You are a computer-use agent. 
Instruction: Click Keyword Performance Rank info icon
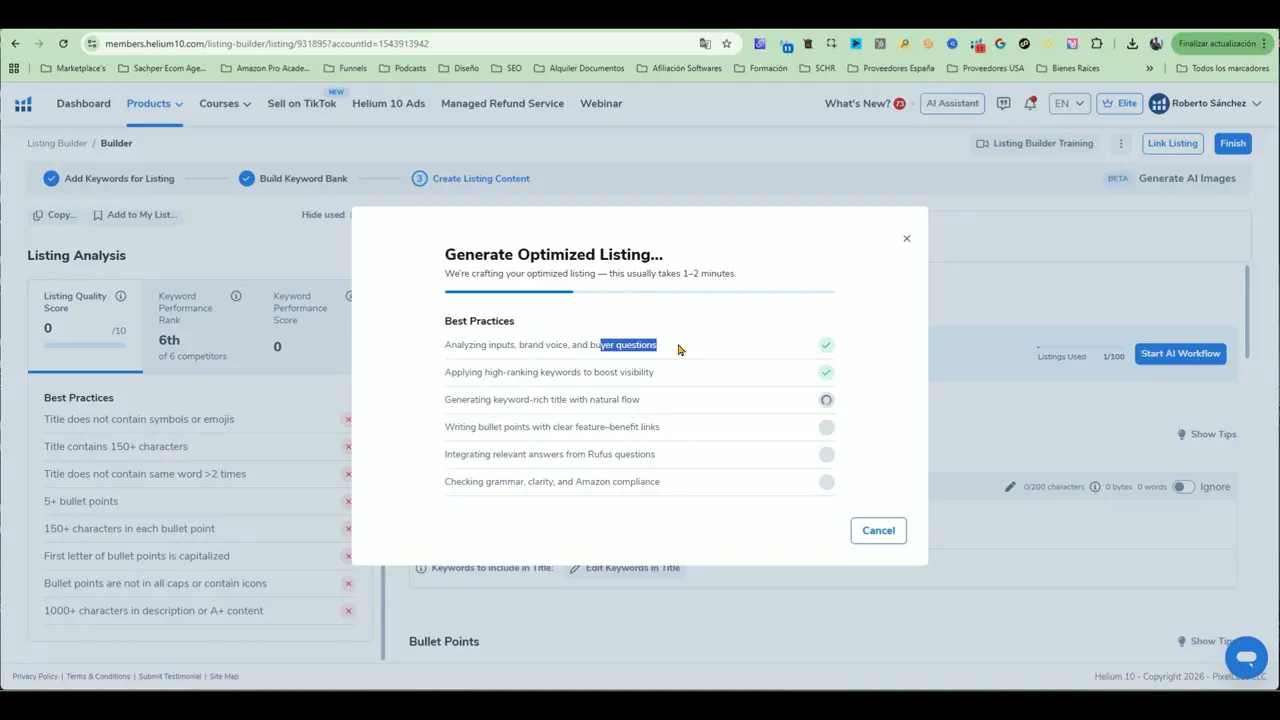click(x=236, y=296)
